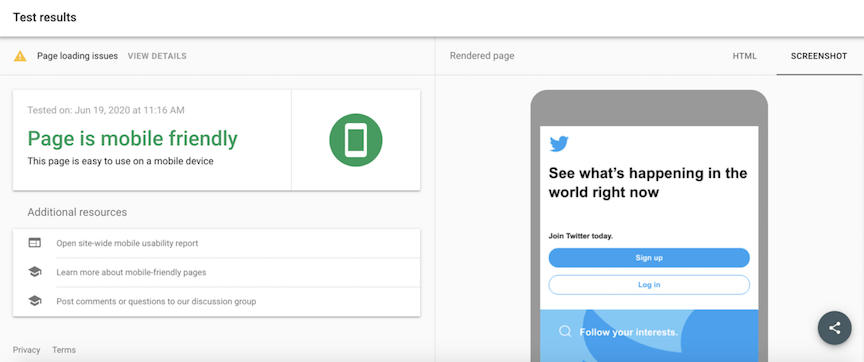This screenshot has height=362, width=864.
Task: Click 'Join Twitter today.' text in preview
Action: pos(581,236)
